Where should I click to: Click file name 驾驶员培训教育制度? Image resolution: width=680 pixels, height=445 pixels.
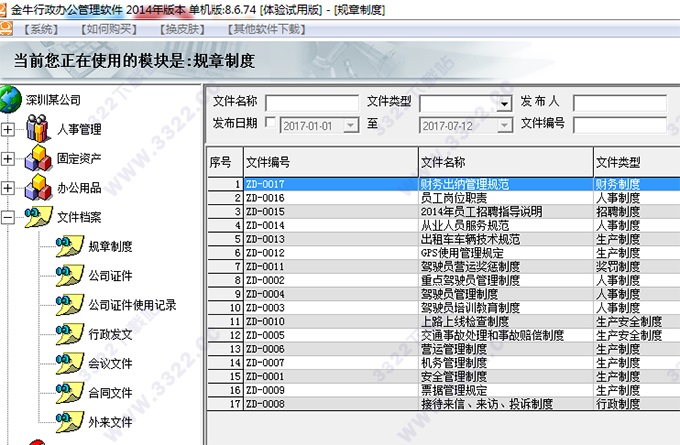470,308
